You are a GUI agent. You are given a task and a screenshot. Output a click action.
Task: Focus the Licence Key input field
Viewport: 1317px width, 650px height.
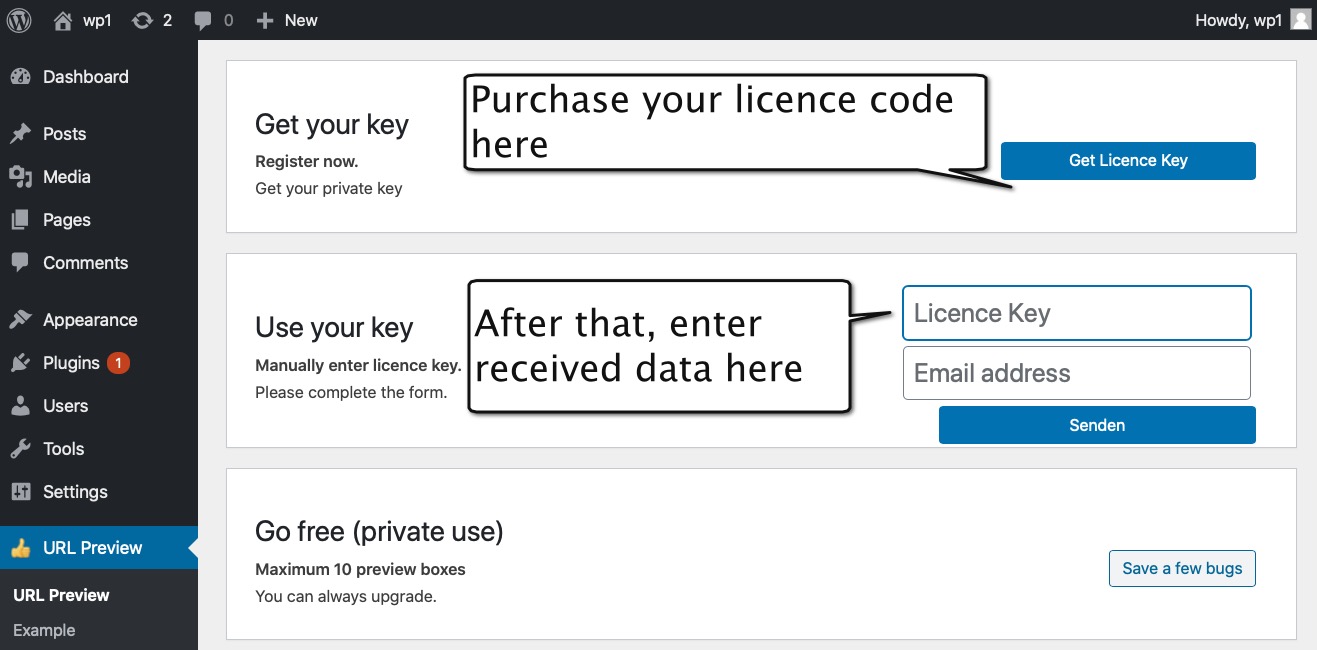coord(1077,313)
